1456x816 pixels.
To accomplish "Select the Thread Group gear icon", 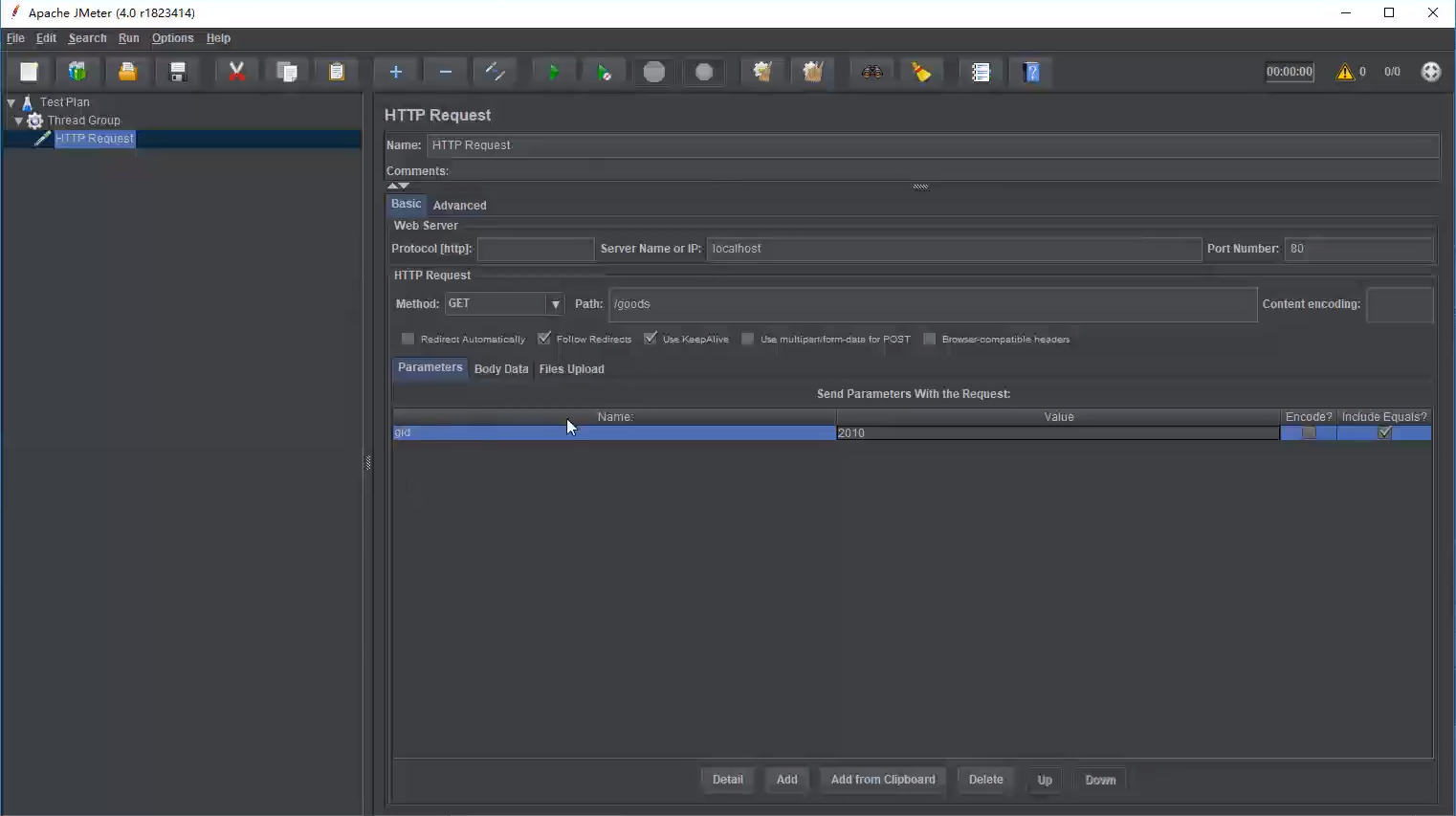I will point(35,121).
